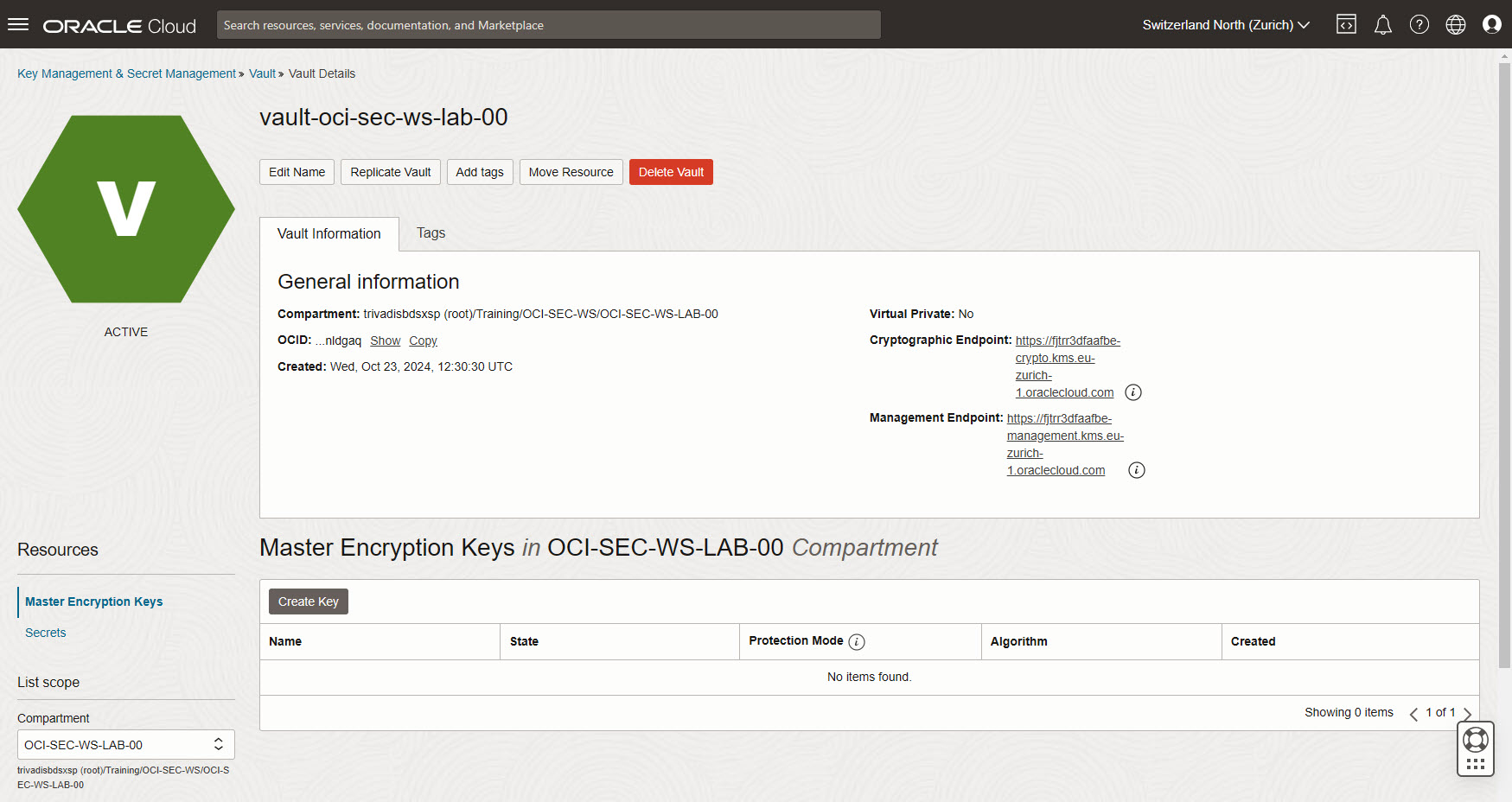Image resolution: width=1512 pixels, height=802 pixels.
Task: Open Cloud Shell developer tools icon
Action: coord(1346,24)
